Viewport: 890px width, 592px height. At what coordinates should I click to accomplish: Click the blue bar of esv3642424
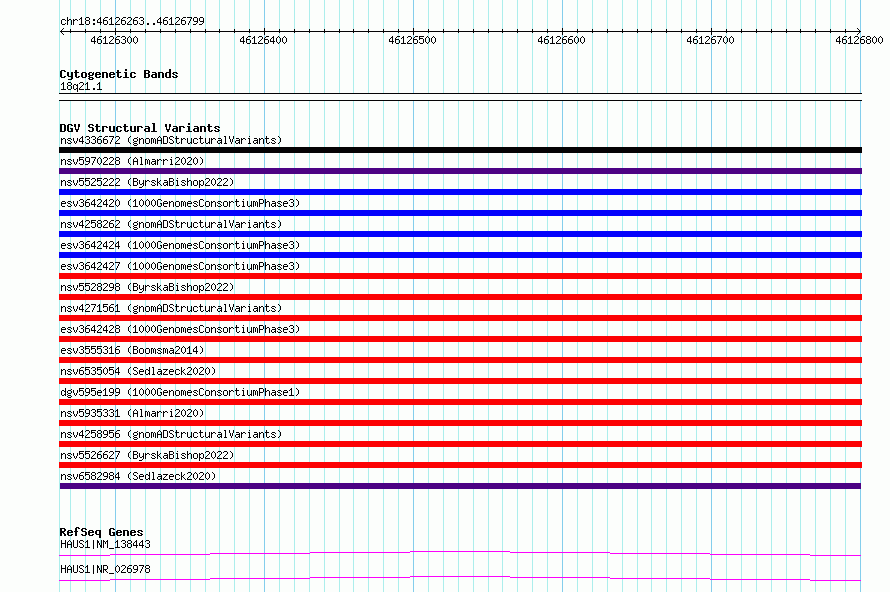pyautogui.click(x=460, y=255)
